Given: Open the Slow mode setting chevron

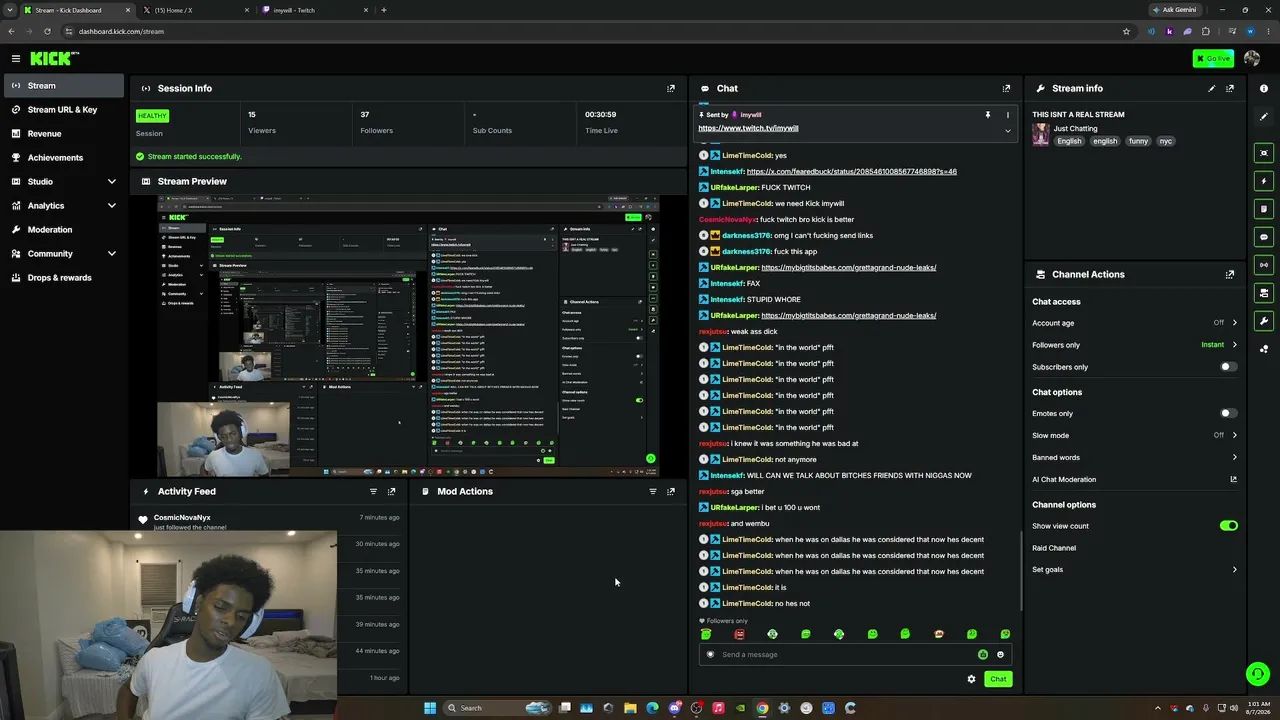Looking at the screenshot, I should point(1234,435).
